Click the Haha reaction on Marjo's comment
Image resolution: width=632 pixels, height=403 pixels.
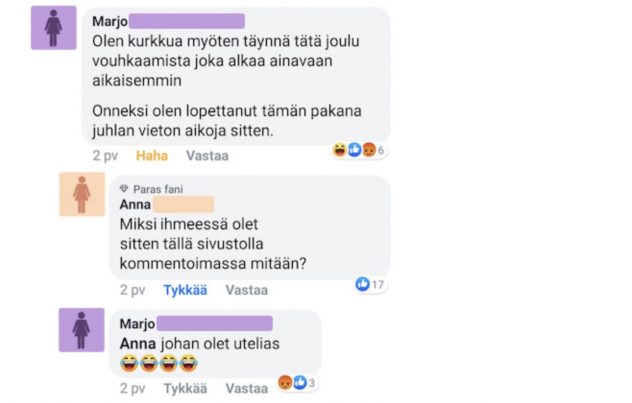coord(152,156)
